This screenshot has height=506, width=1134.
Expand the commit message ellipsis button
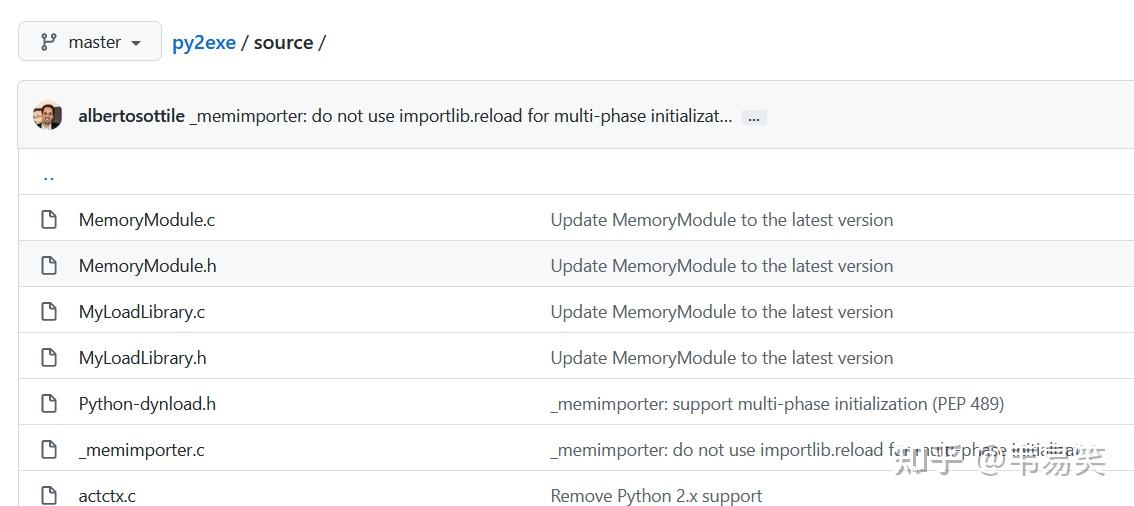tap(754, 117)
